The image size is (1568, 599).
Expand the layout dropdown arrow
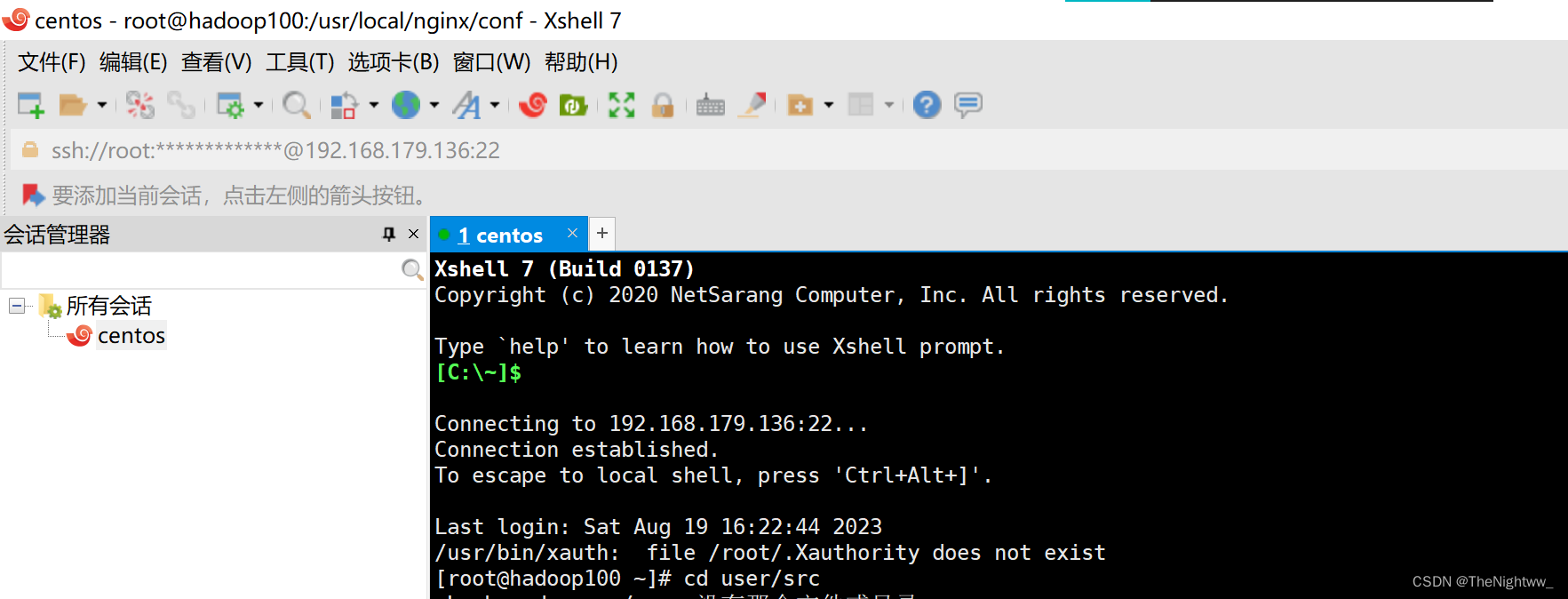pos(889,105)
